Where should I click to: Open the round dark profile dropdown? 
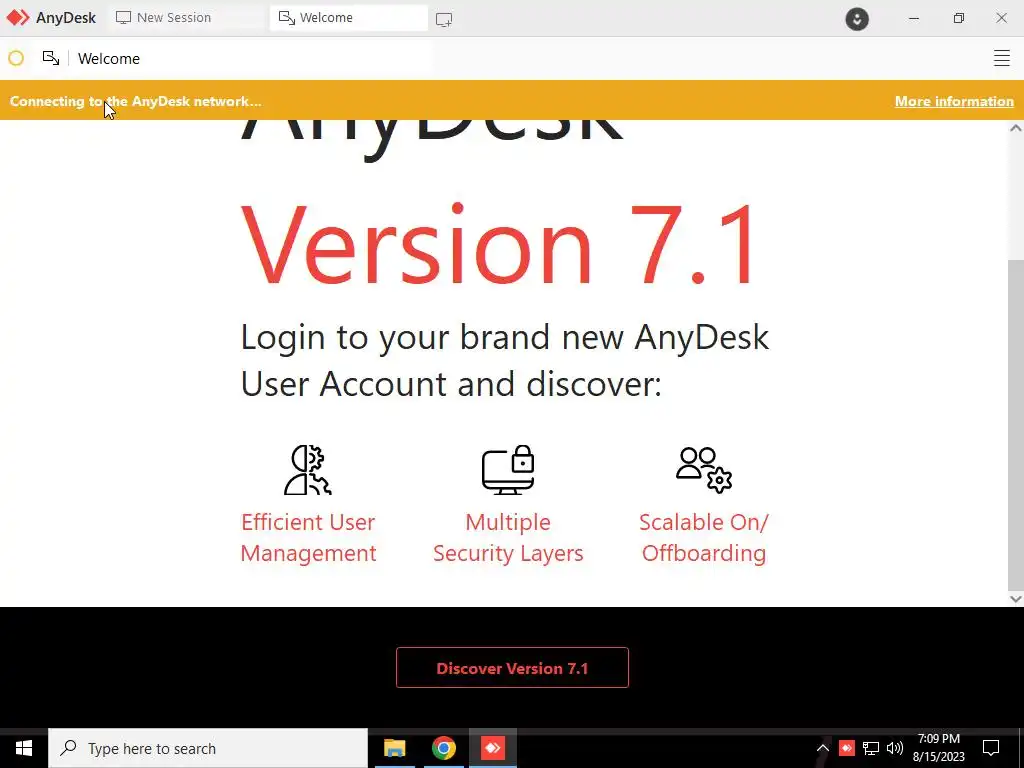point(857,18)
